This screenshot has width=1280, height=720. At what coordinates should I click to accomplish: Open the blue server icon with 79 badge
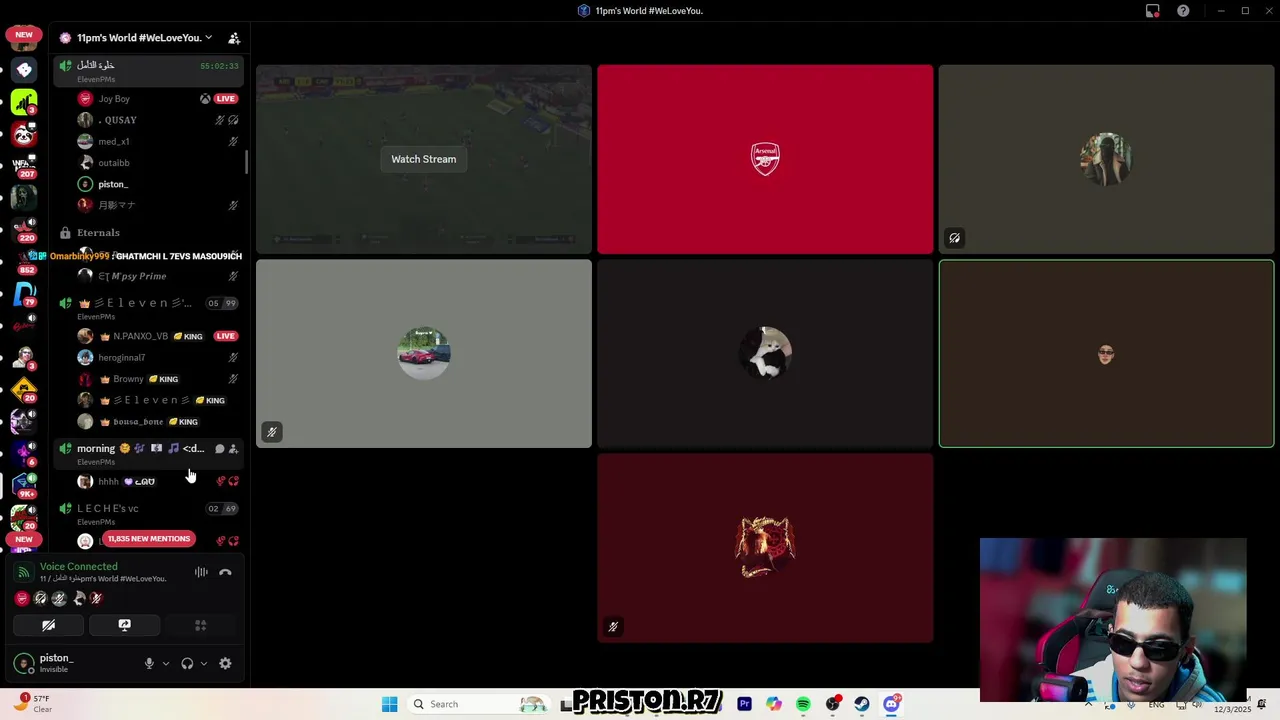click(x=24, y=294)
